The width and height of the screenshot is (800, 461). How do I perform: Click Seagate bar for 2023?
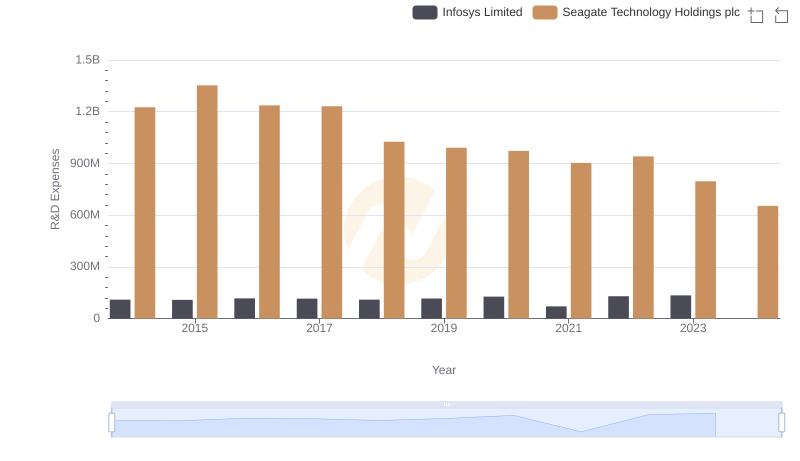coord(706,250)
